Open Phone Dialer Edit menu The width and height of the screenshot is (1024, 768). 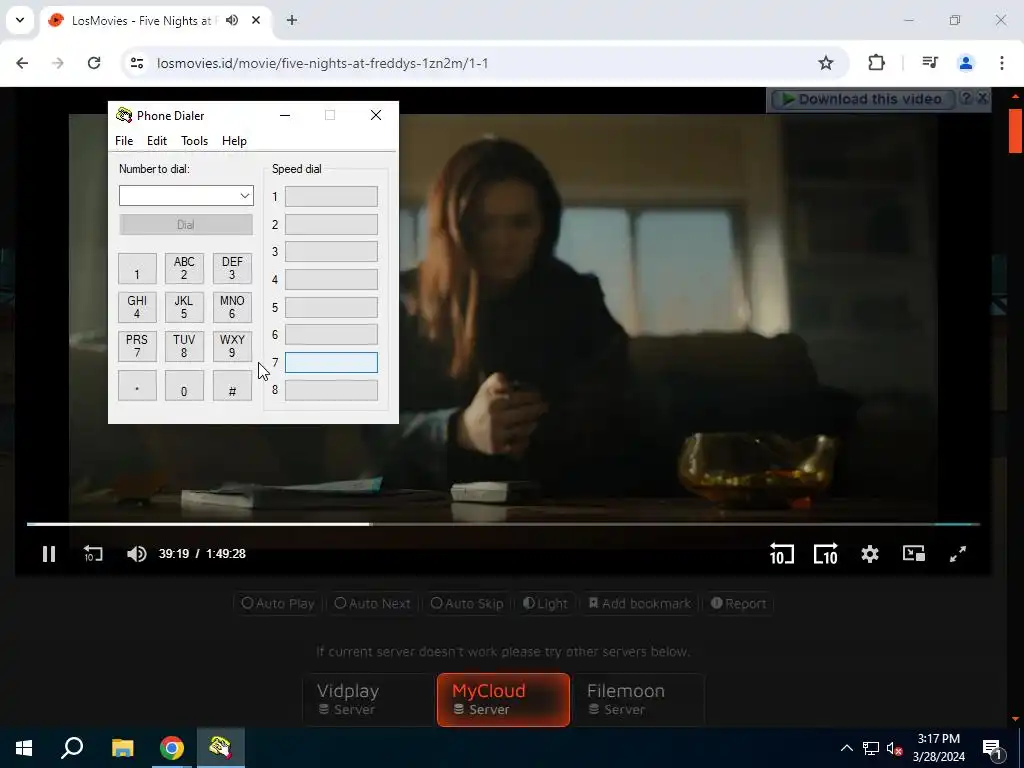click(157, 141)
